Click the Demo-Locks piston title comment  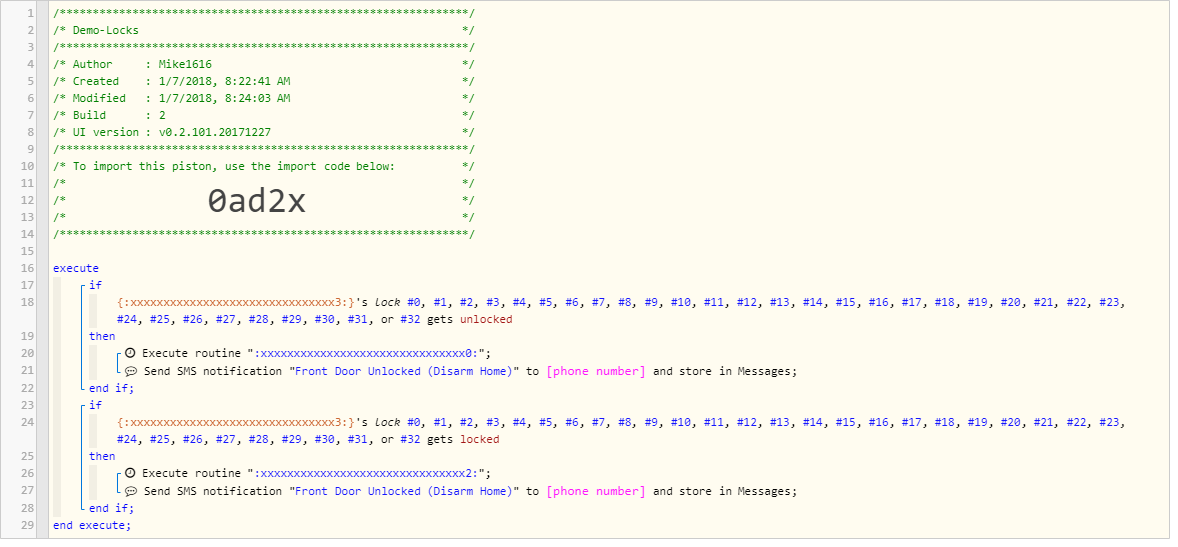pyautogui.click(x=105, y=30)
